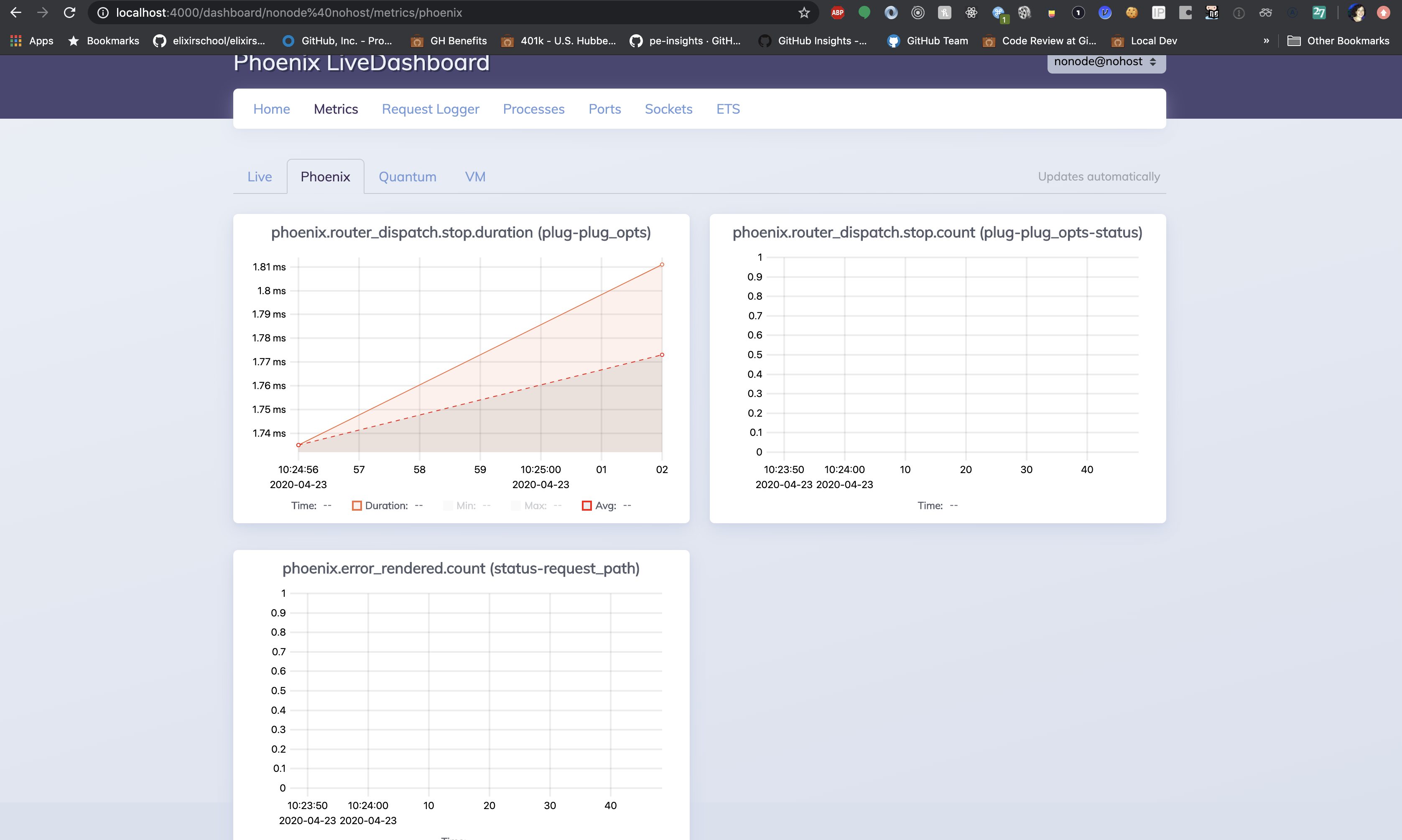Viewport: 1402px width, 840px height.
Task: Open the Request Logger page
Action: tap(430, 109)
